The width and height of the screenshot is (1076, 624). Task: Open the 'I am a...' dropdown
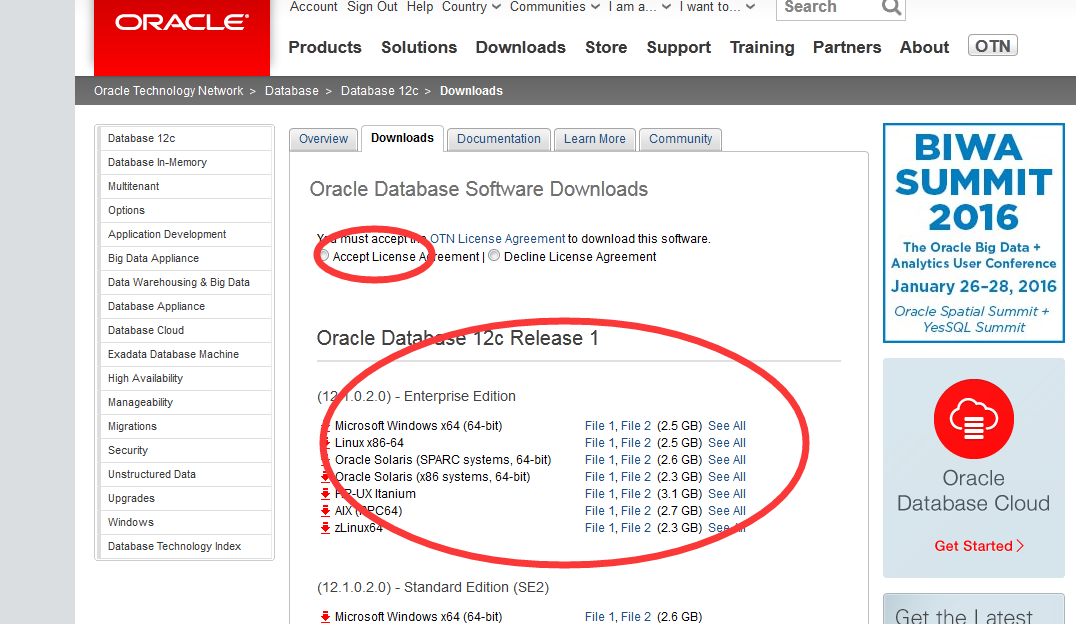pos(639,7)
